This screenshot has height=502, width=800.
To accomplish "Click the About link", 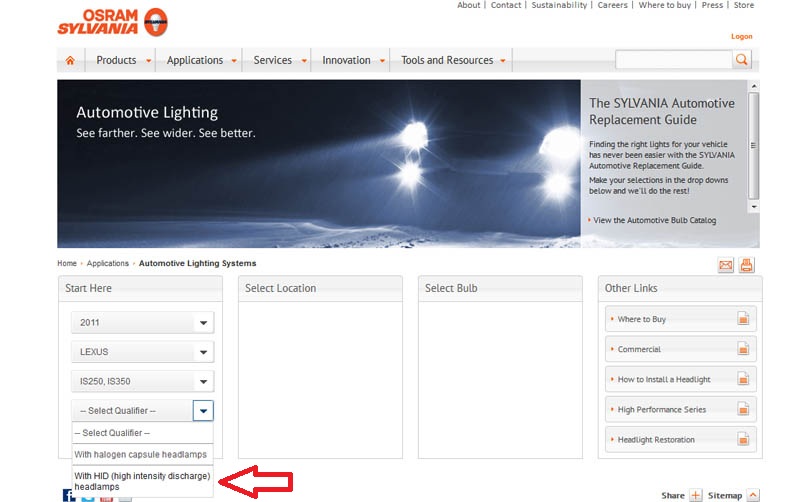I will 468,5.
